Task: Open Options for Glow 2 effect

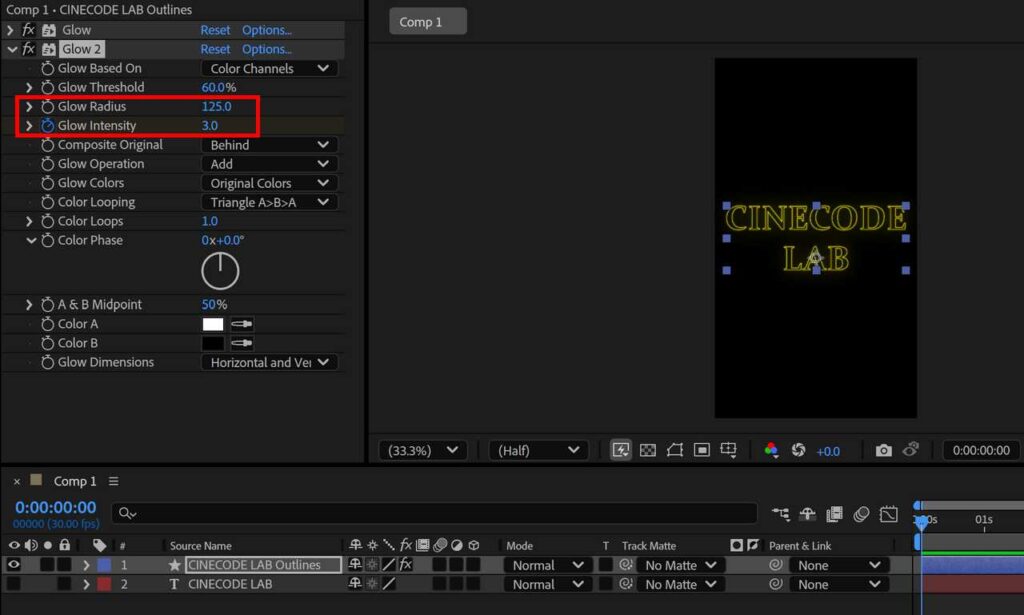Action: [x=266, y=49]
